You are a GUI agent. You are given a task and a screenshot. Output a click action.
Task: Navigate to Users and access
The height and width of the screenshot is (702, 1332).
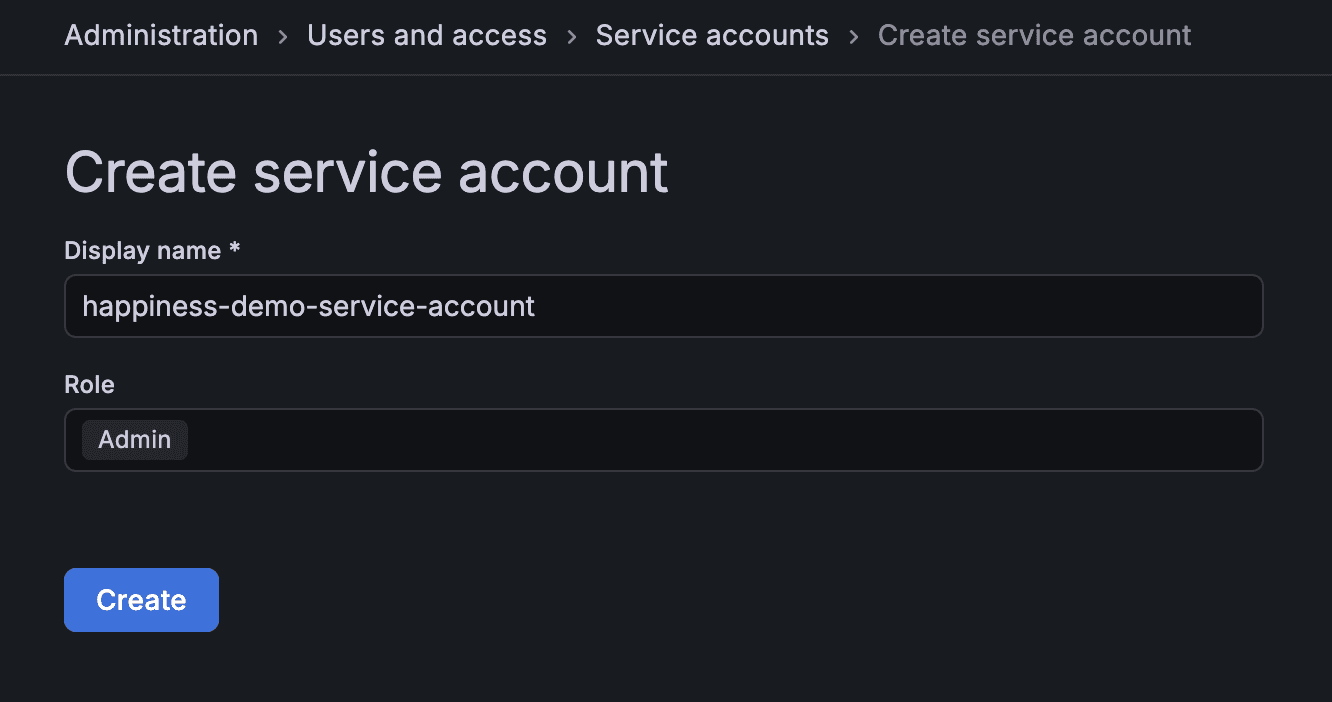pyautogui.click(x=427, y=35)
